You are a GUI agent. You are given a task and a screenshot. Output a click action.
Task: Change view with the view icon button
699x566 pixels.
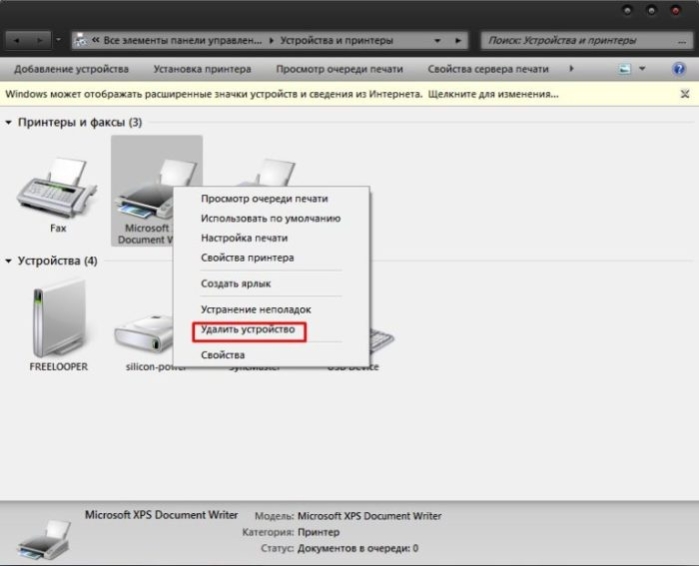point(624,69)
